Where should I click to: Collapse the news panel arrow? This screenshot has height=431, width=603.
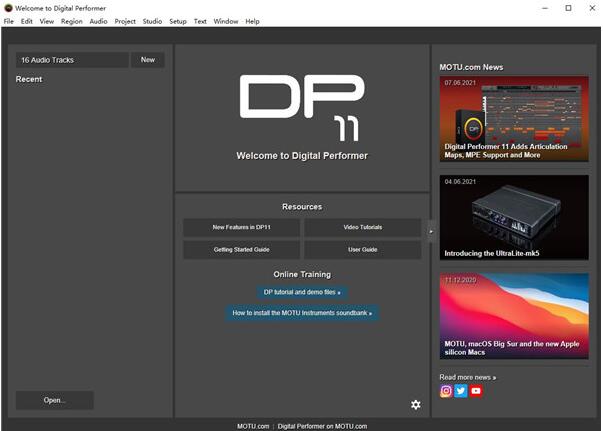(431, 231)
